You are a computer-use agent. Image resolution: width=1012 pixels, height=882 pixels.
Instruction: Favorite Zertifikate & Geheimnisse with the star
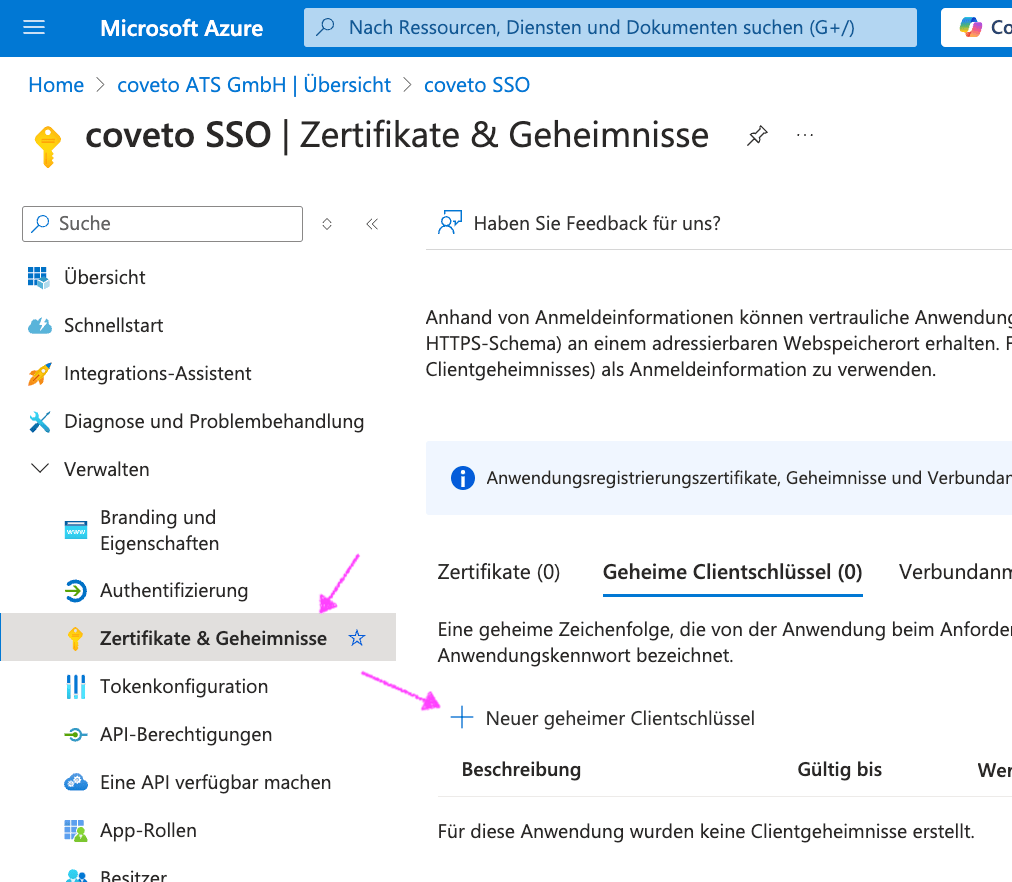tap(357, 638)
